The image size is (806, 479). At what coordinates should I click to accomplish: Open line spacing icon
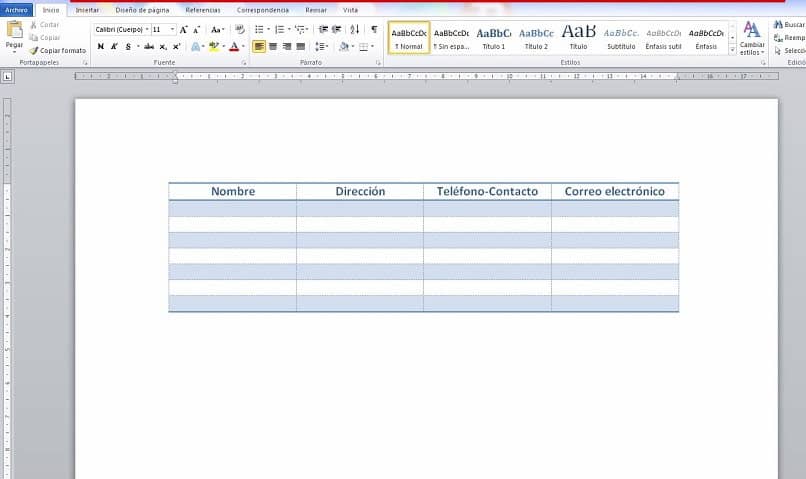point(320,46)
